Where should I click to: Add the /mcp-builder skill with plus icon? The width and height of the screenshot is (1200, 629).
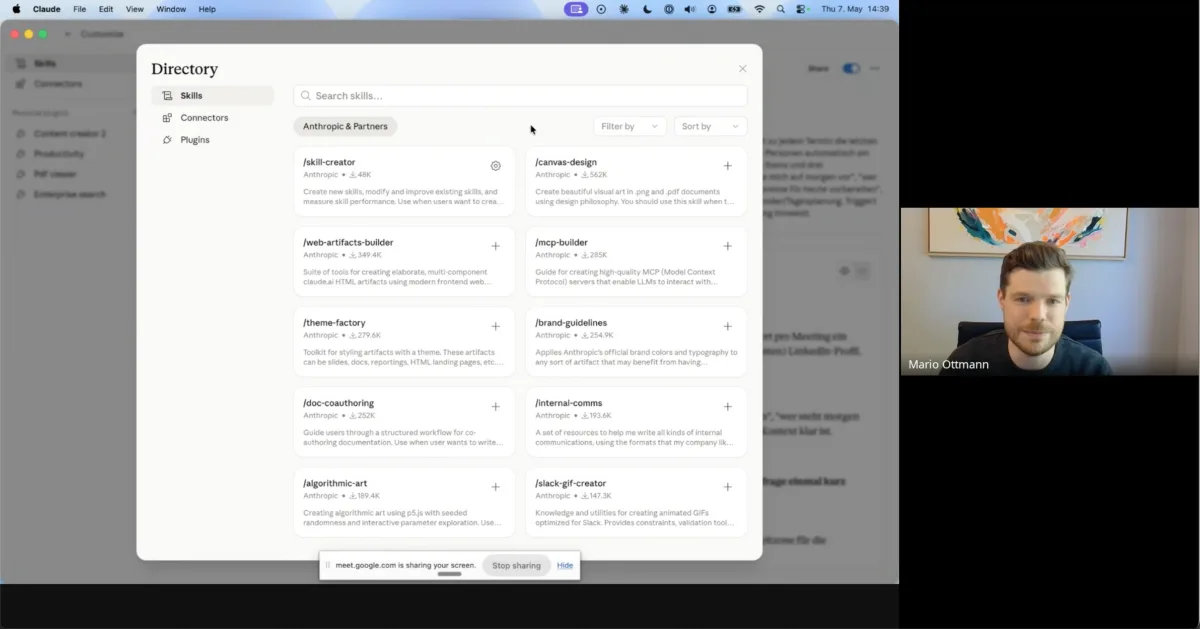click(x=727, y=246)
